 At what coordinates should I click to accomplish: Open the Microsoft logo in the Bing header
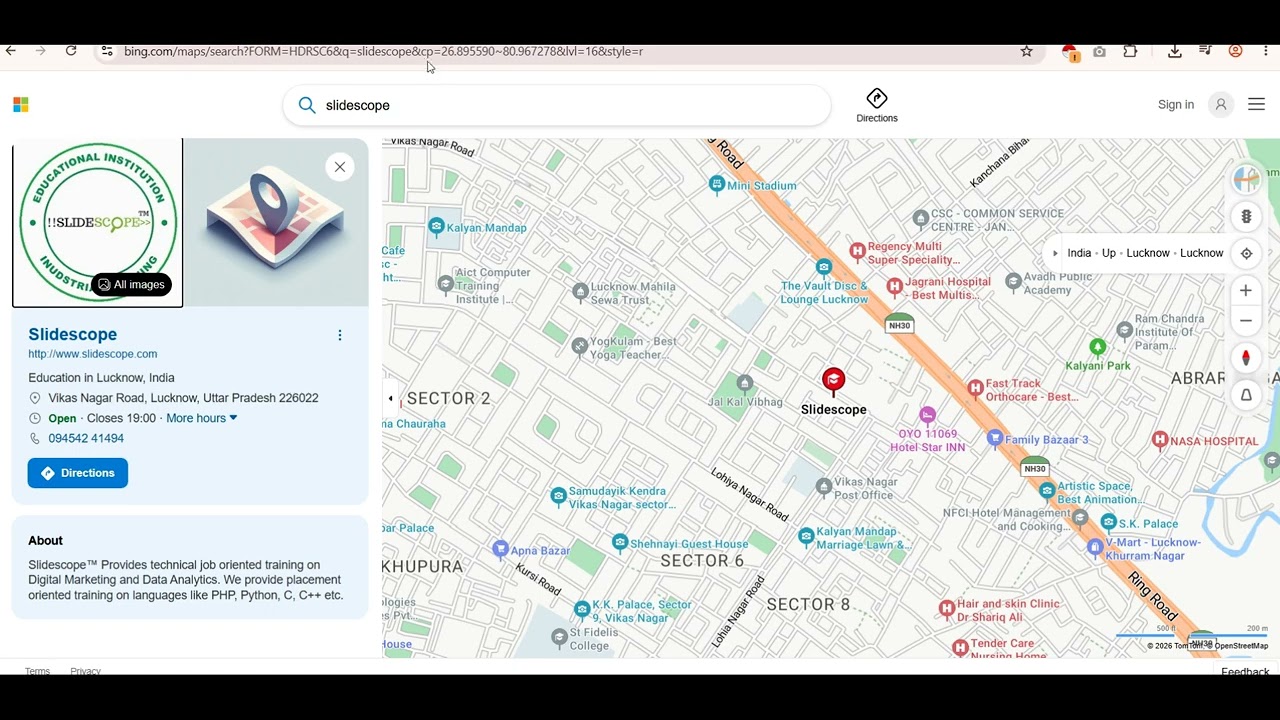(21, 105)
